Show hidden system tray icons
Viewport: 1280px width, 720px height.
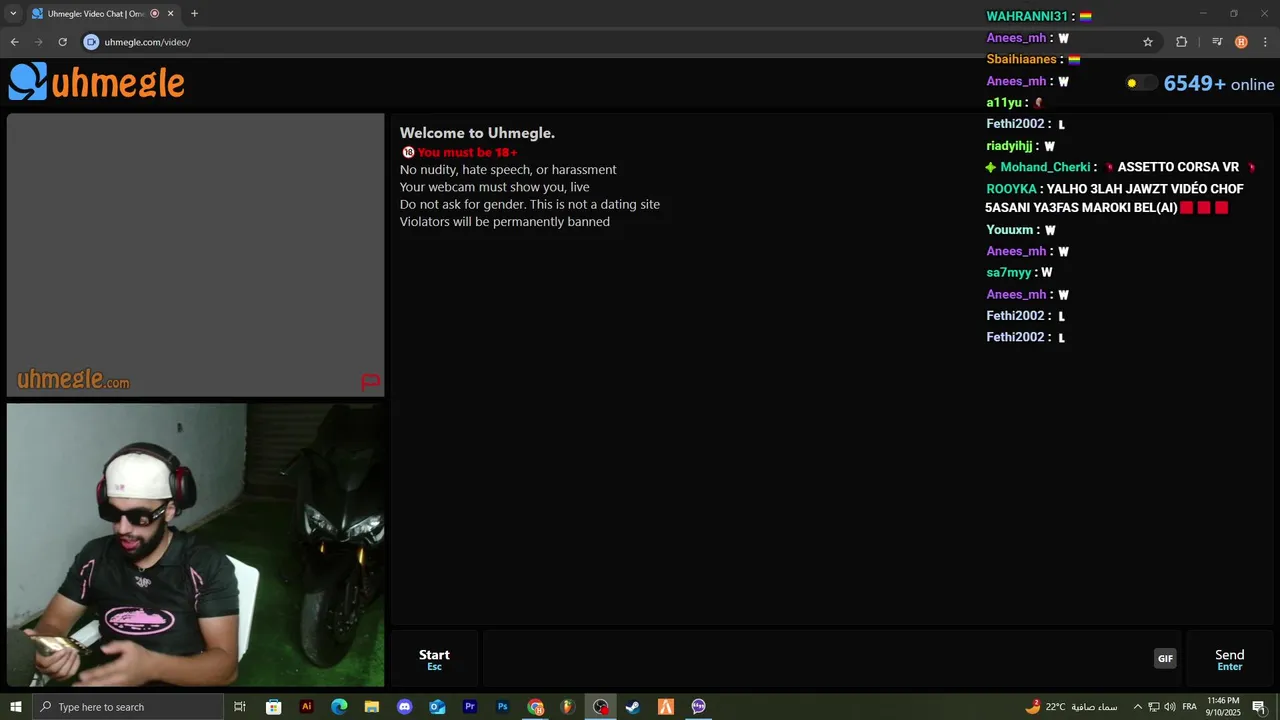tap(1137, 707)
